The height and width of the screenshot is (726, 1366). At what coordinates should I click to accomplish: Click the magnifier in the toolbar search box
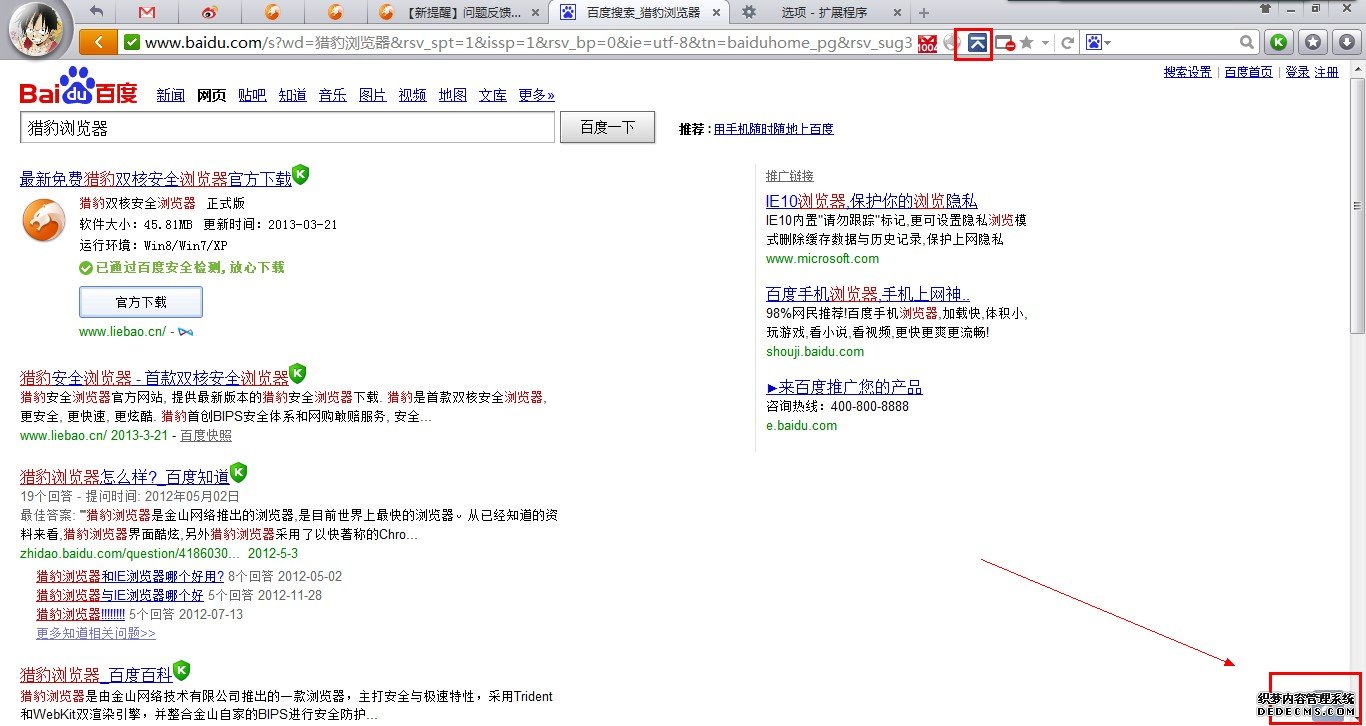pyautogui.click(x=1246, y=43)
